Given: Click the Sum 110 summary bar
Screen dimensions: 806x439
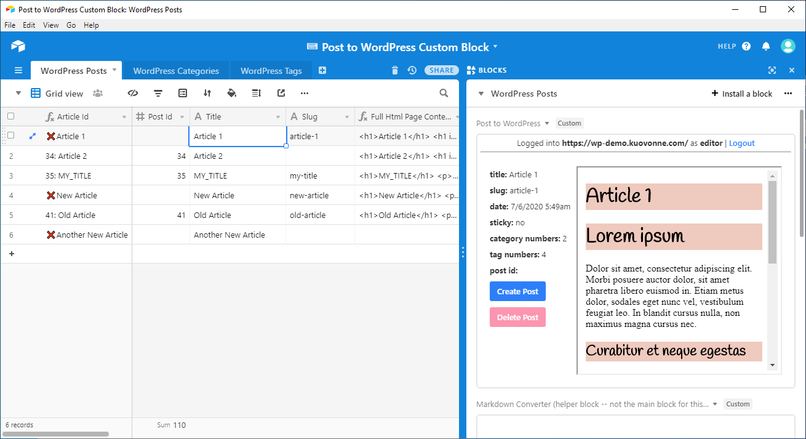Looking at the screenshot, I should (171, 425).
